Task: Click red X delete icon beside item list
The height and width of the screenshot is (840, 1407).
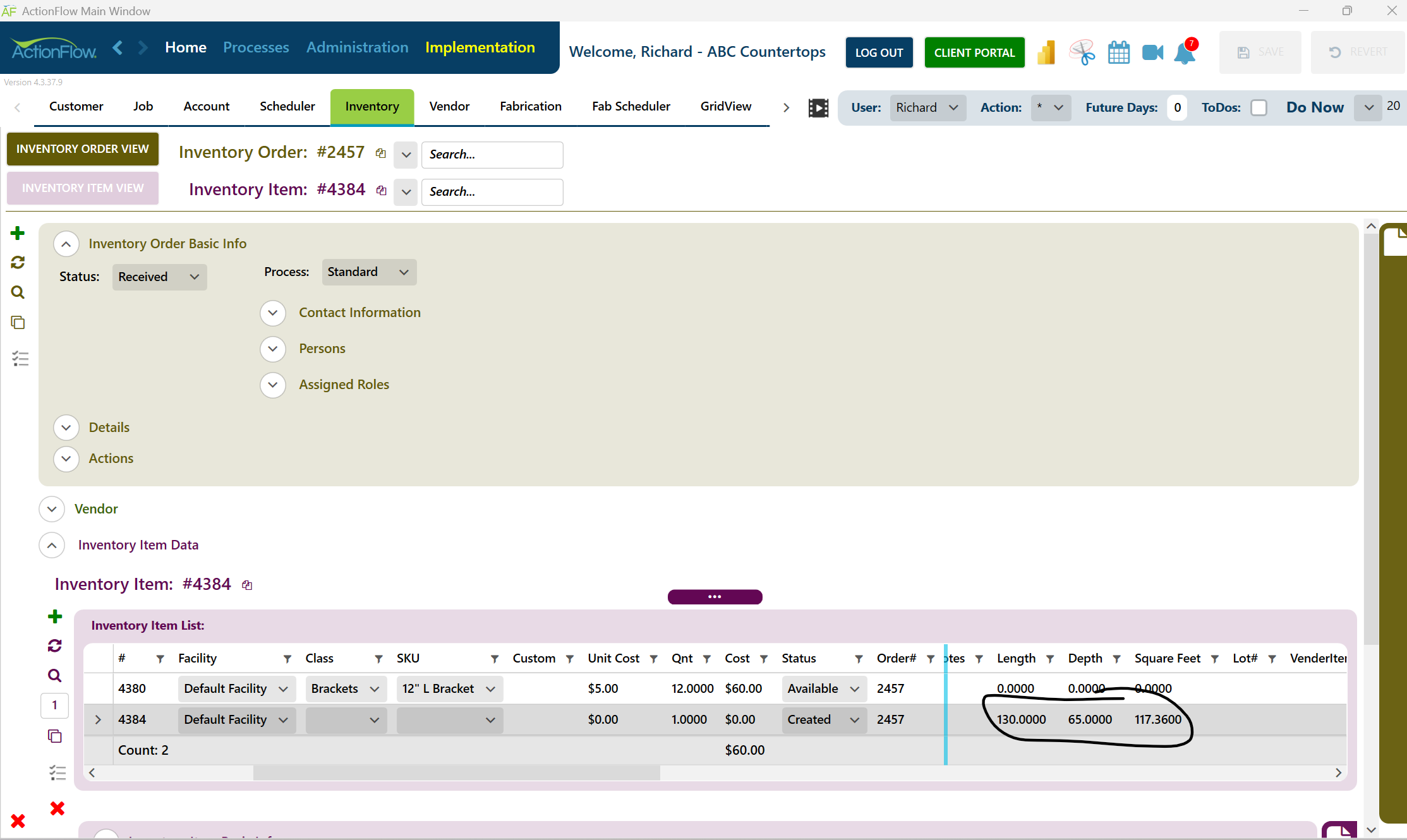Action: pos(57,808)
